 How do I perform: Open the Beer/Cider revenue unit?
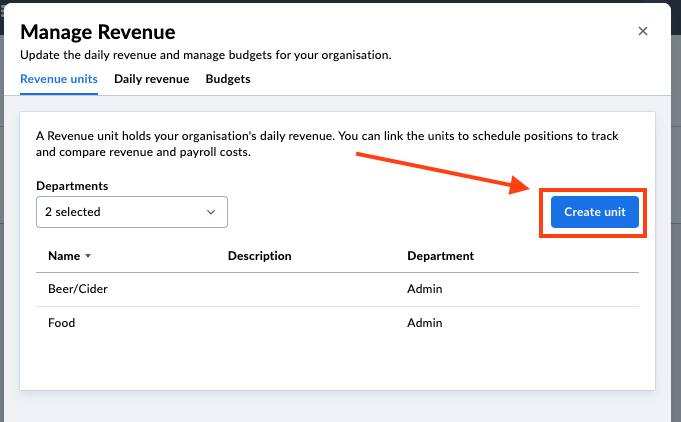click(75, 289)
